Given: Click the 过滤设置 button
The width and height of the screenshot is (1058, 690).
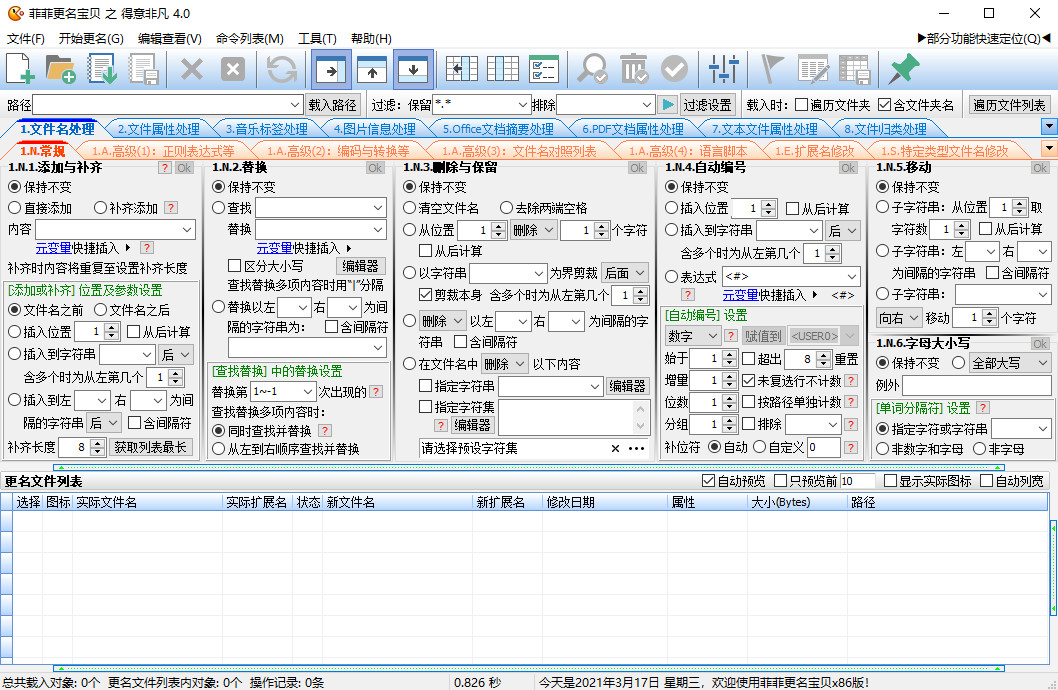Looking at the screenshot, I should (x=707, y=105).
